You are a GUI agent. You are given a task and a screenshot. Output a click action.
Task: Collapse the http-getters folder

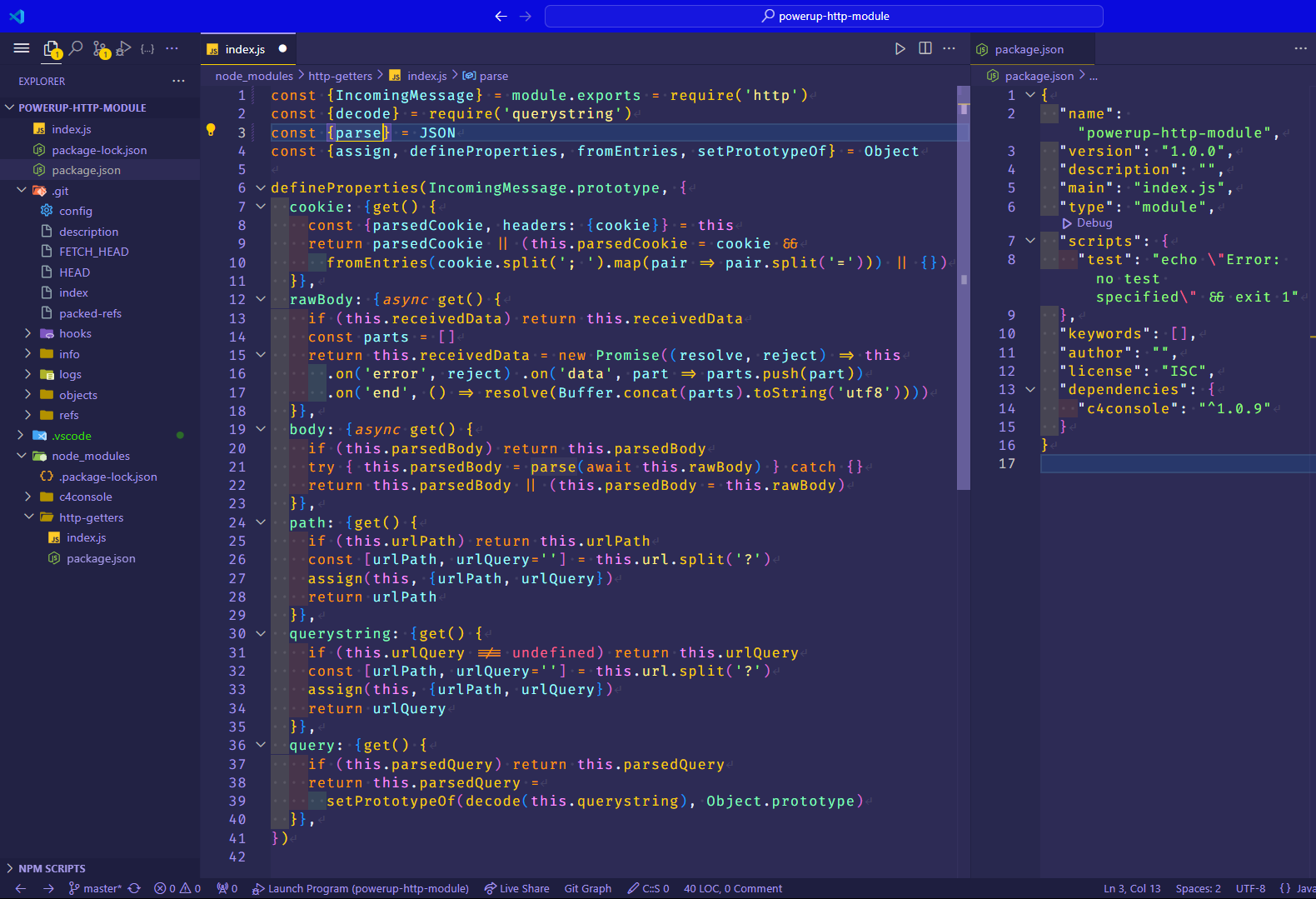(x=28, y=517)
